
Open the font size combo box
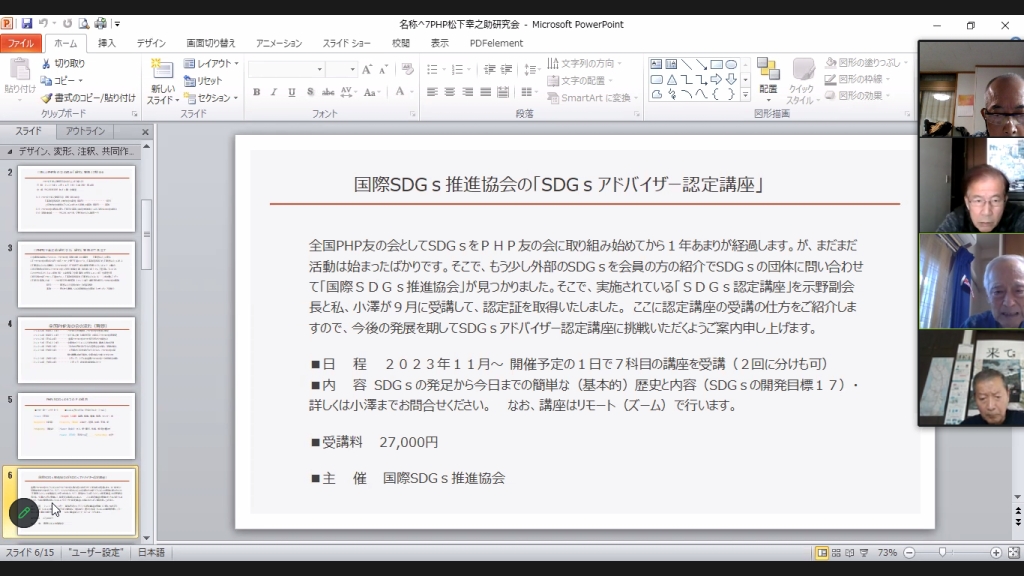[x=341, y=69]
